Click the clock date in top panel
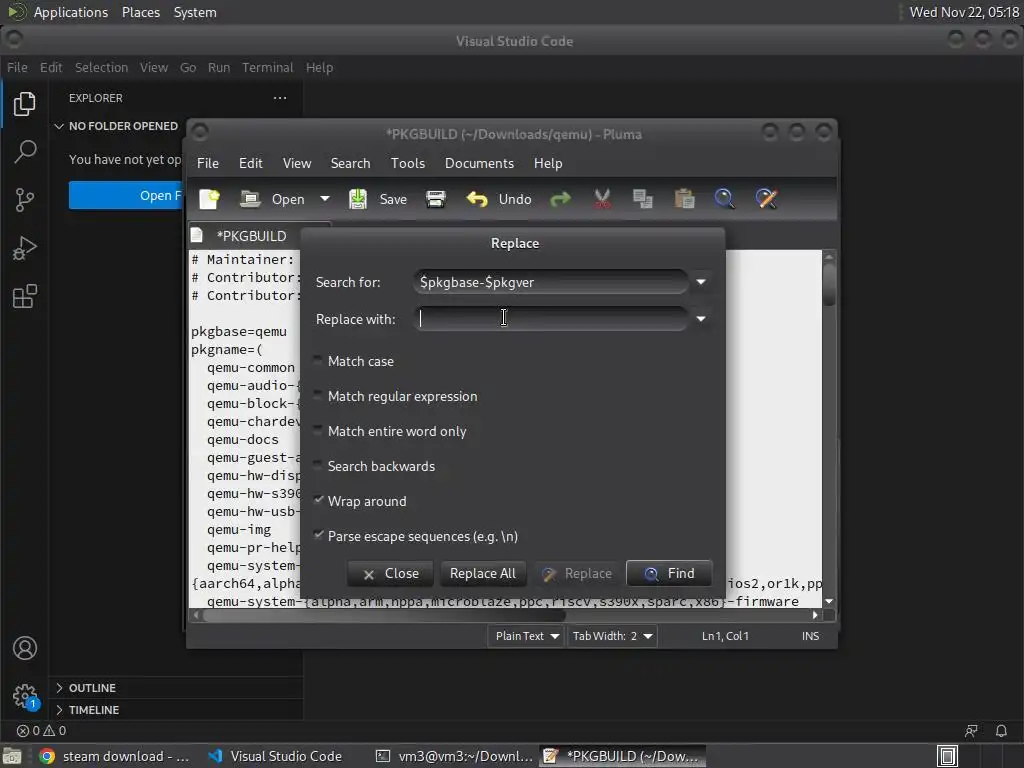1024x768 pixels. pyautogui.click(x=964, y=12)
